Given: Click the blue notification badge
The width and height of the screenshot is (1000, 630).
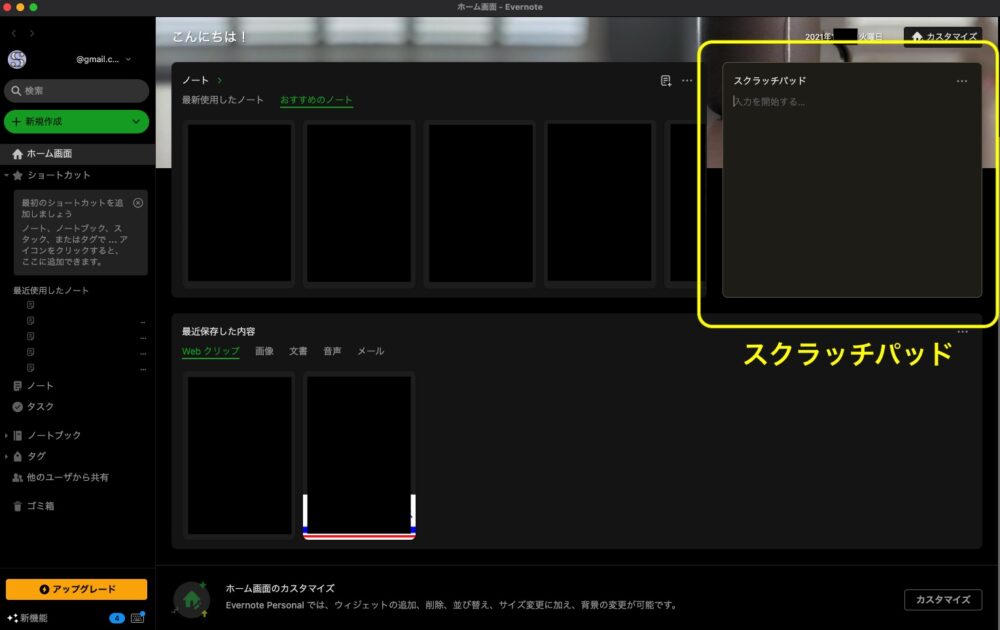Looking at the screenshot, I should pyautogui.click(x=117, y=618).
